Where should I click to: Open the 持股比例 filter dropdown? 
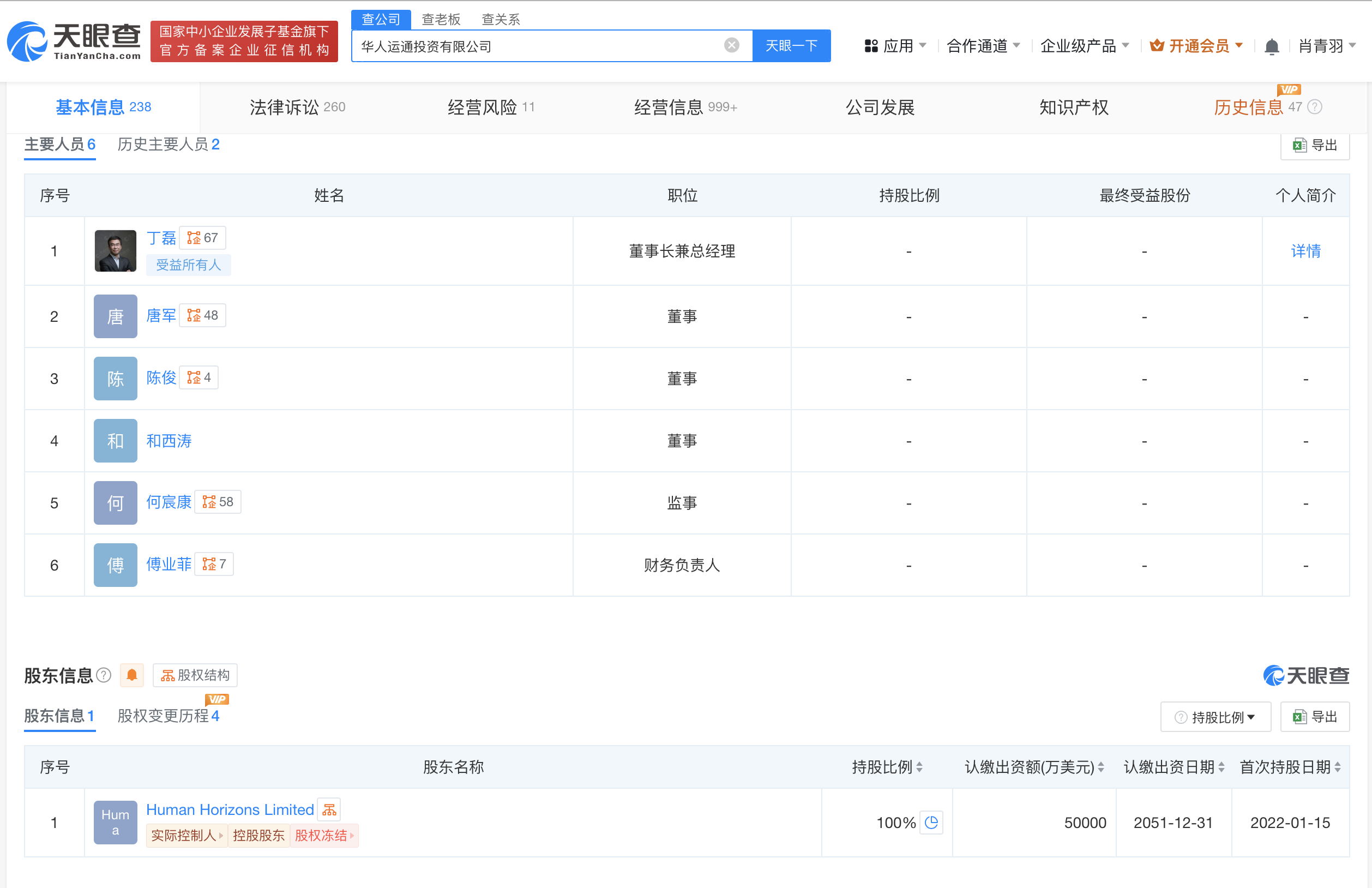1215,717
